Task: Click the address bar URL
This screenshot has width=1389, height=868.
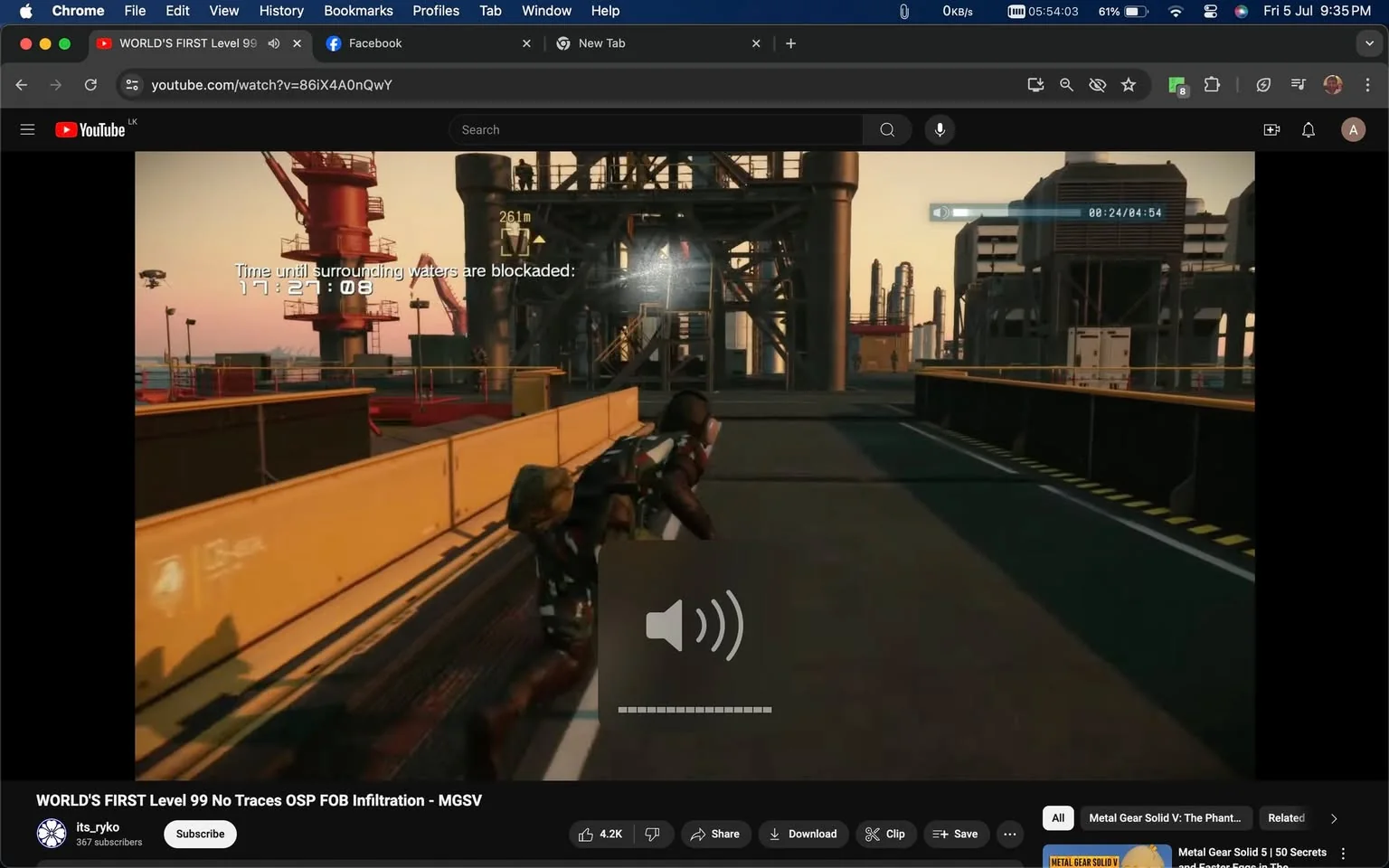Action: pos(271,84)
